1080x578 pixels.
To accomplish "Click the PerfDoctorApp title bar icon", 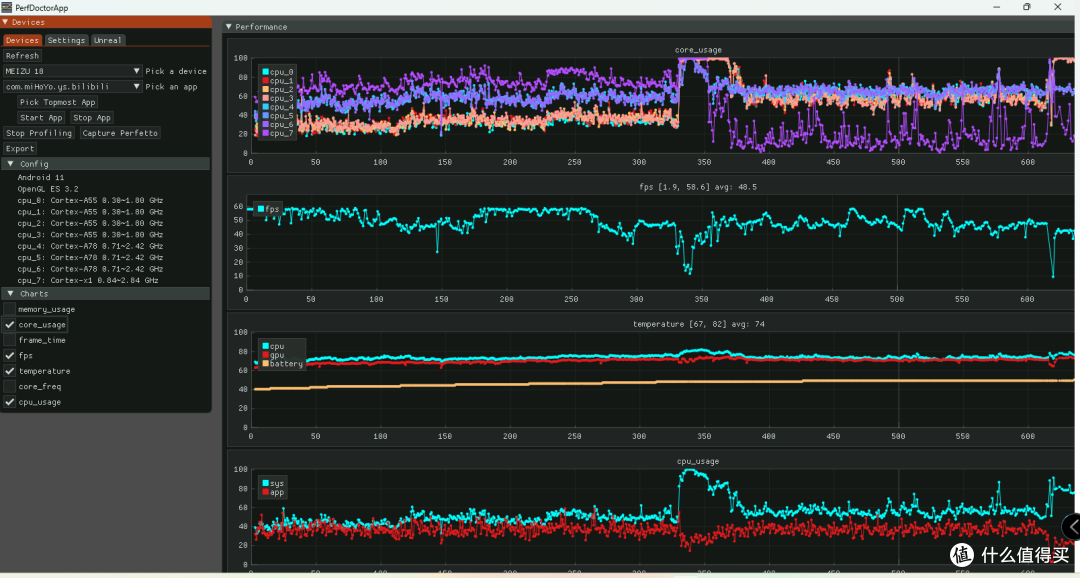I will pyautogui.click(x=6, y=8).
